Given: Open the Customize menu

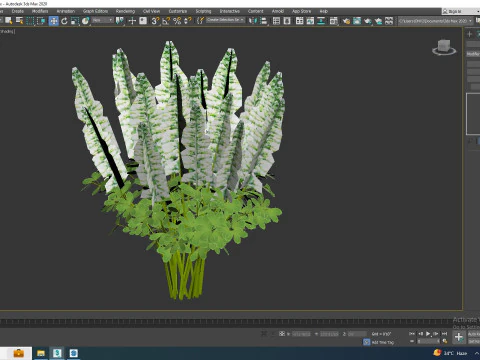Looking at the screenshot, I should coord(178,11).
